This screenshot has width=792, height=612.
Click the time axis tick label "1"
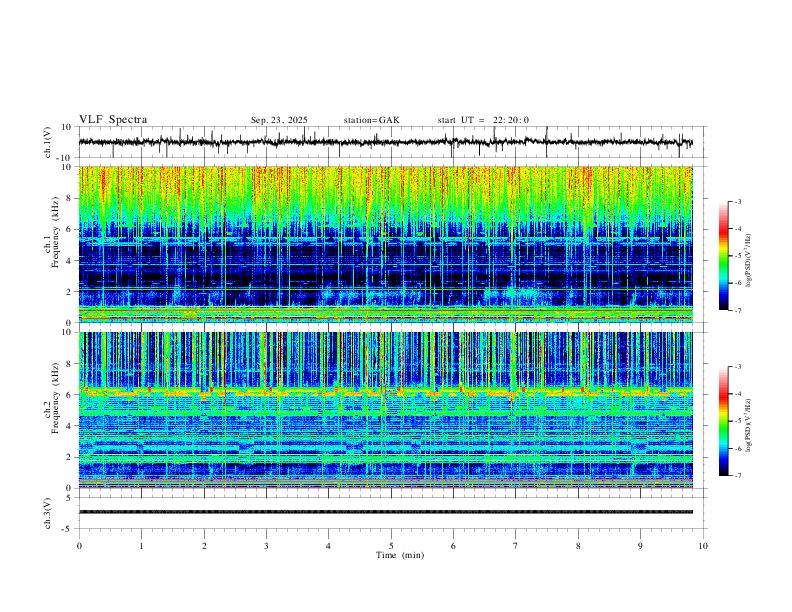point(141,546)
